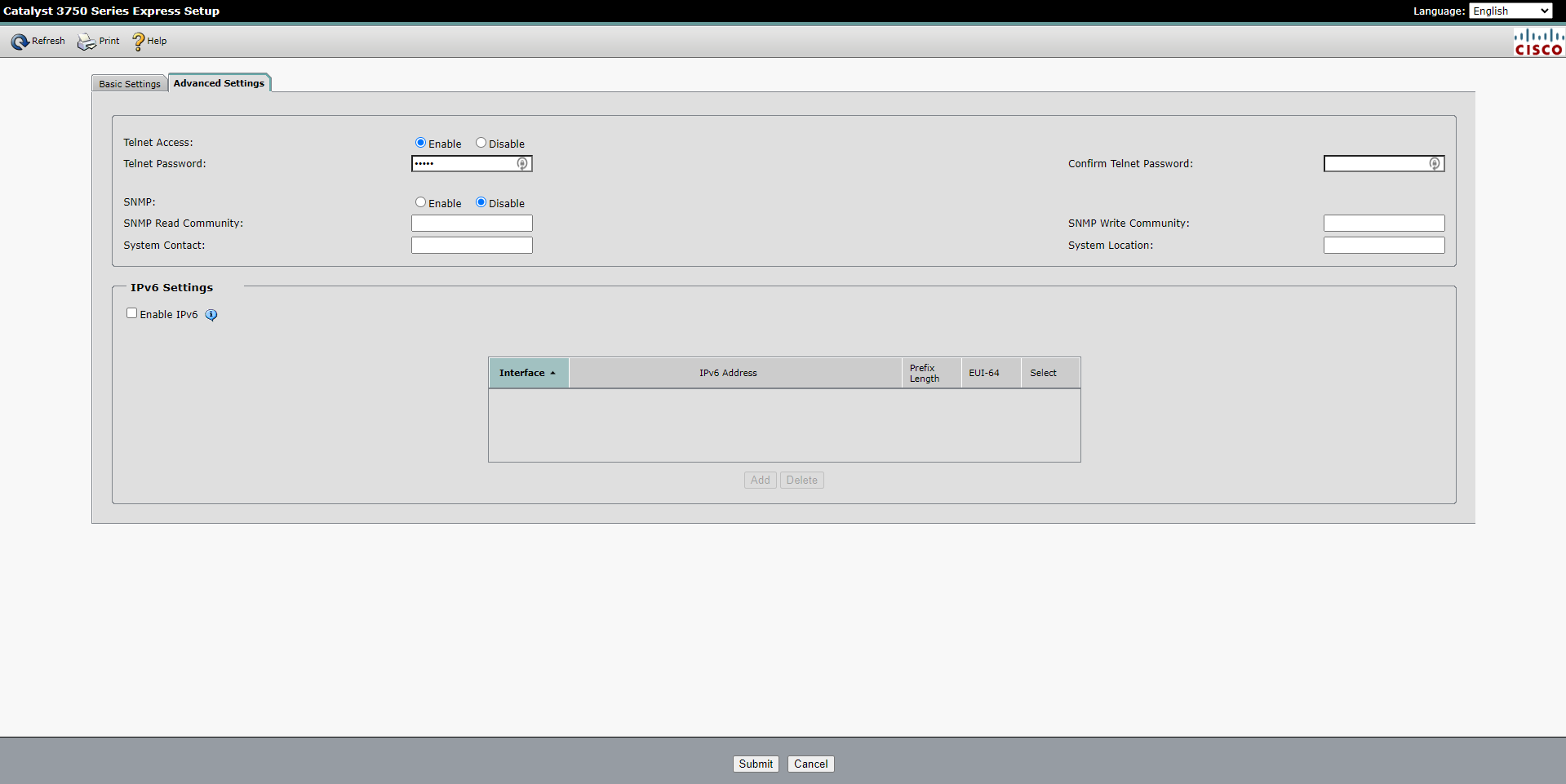The width and height of the screenshot is (1566, 784).
Task: Open the Language dropdown
Action: [1511, 11]
